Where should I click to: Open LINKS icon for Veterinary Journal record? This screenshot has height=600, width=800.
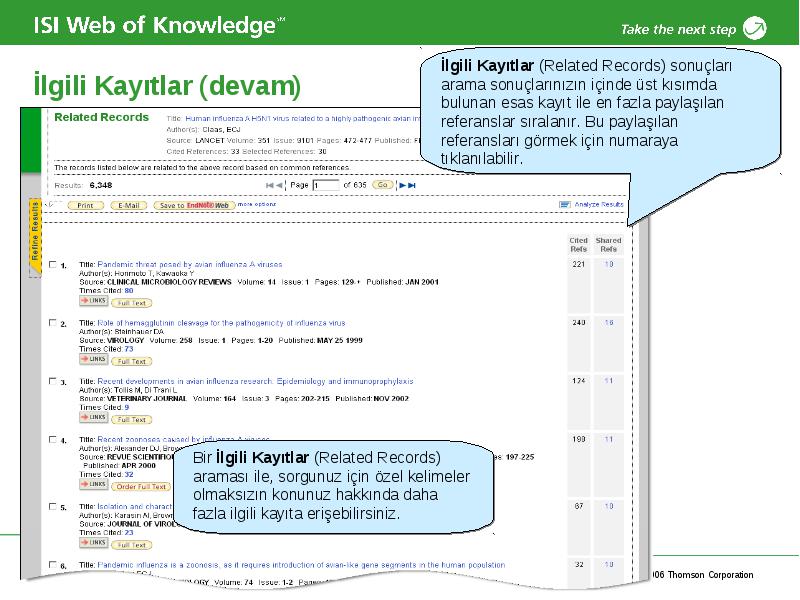coord(93,418)
